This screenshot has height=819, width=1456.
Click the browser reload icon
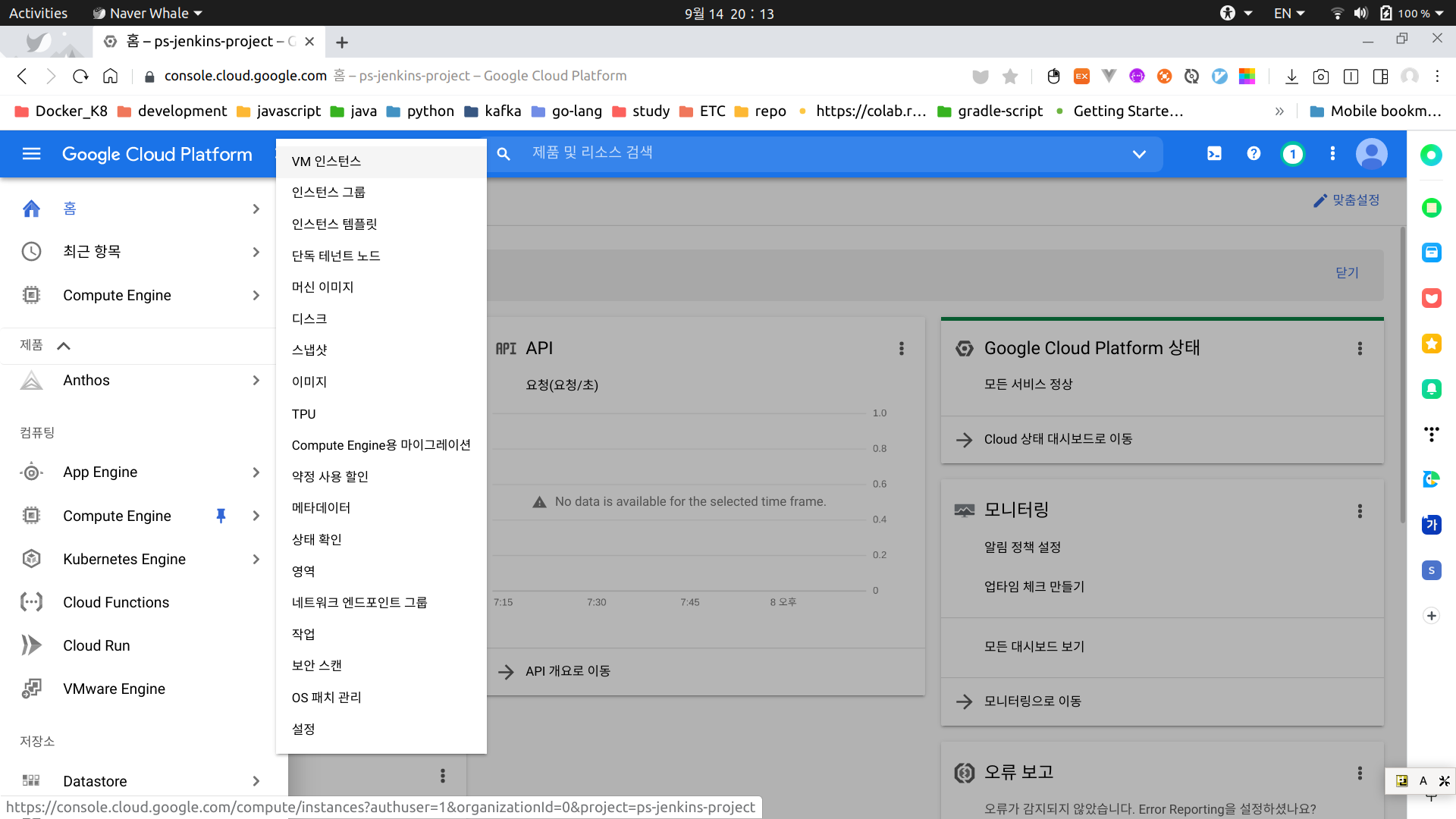[80, 76]
